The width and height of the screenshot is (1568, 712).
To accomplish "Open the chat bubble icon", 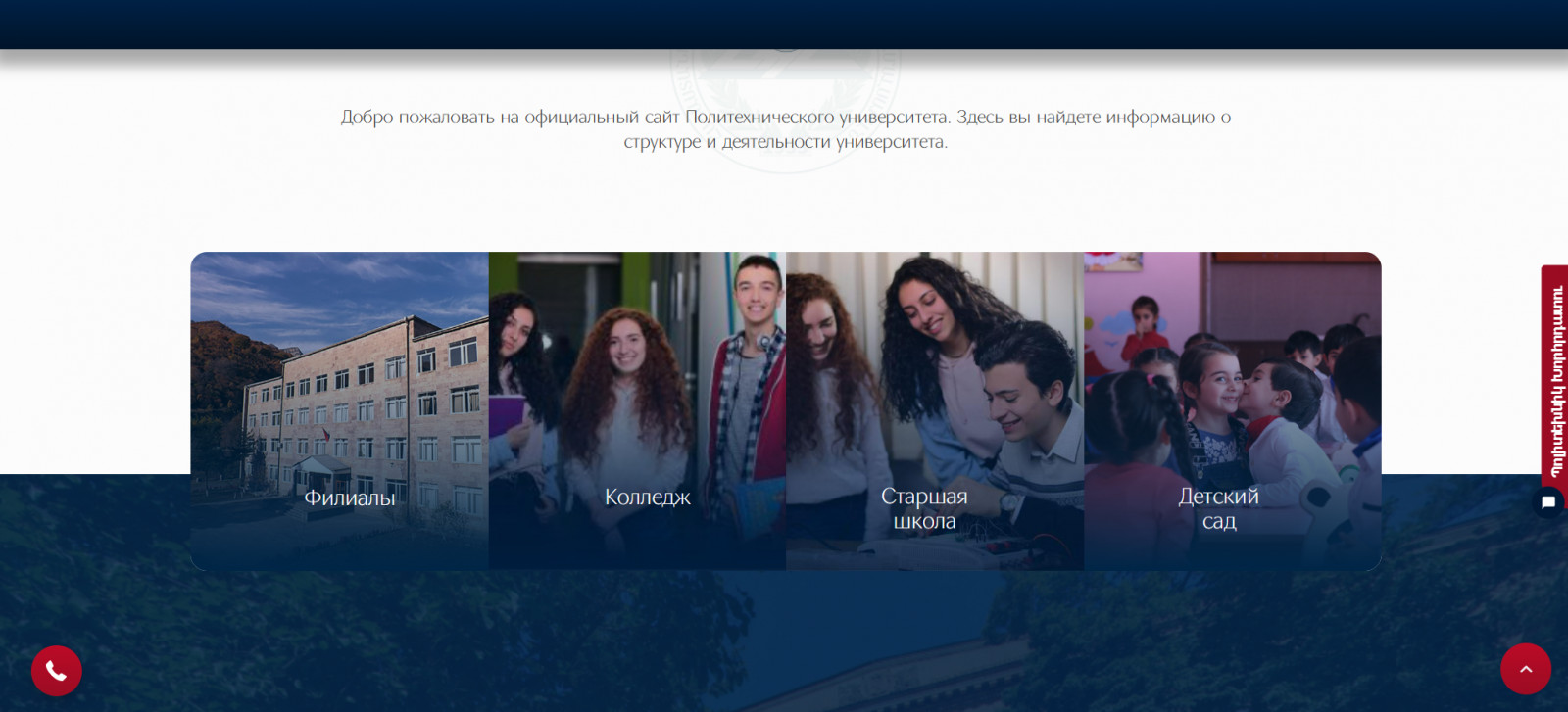I will coord(1548,502).
